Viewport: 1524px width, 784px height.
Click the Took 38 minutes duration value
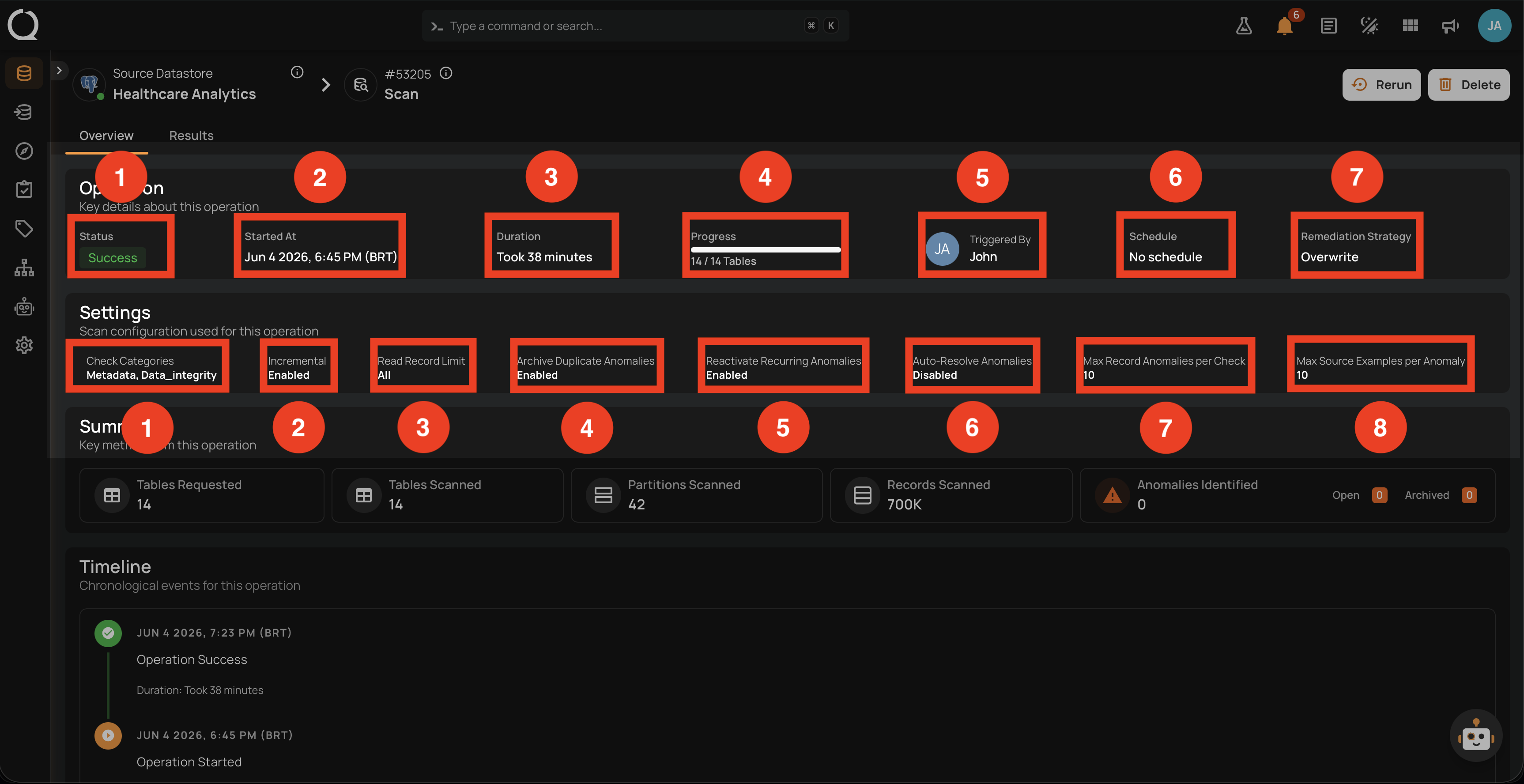pyautogui.click(x=544, y=257)
